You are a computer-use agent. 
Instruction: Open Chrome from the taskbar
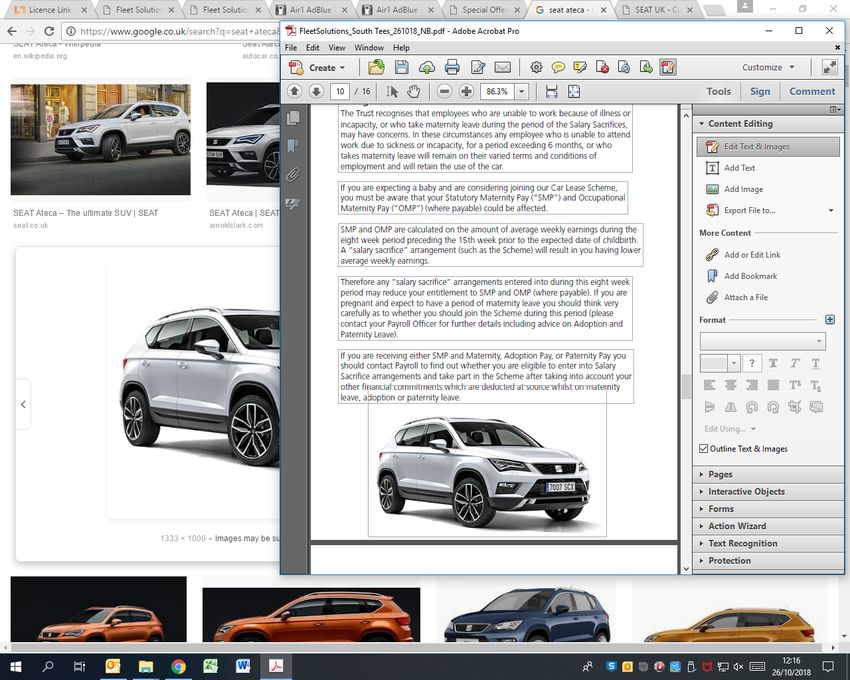point(178,666)
